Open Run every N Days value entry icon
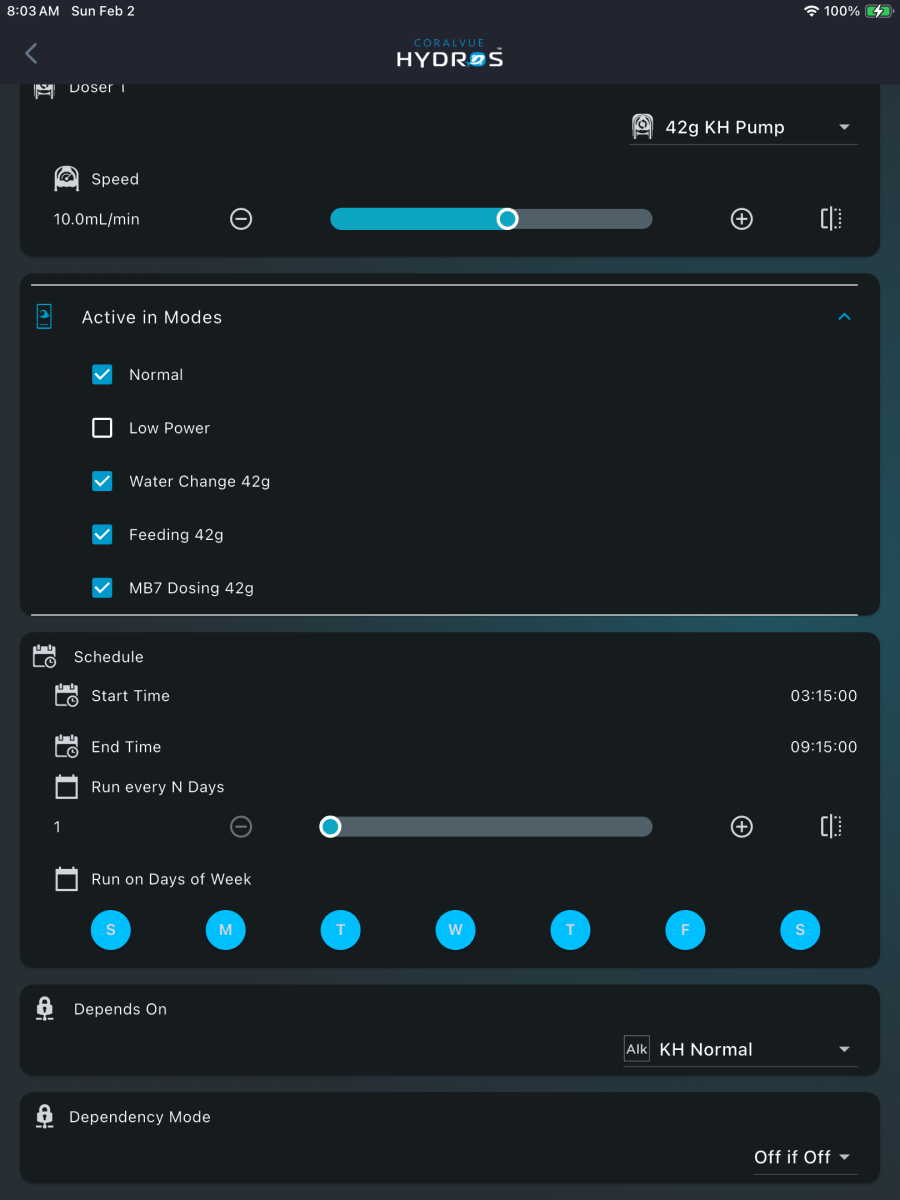Screen dimensions: 900x1200 click(x=831, y=827)
